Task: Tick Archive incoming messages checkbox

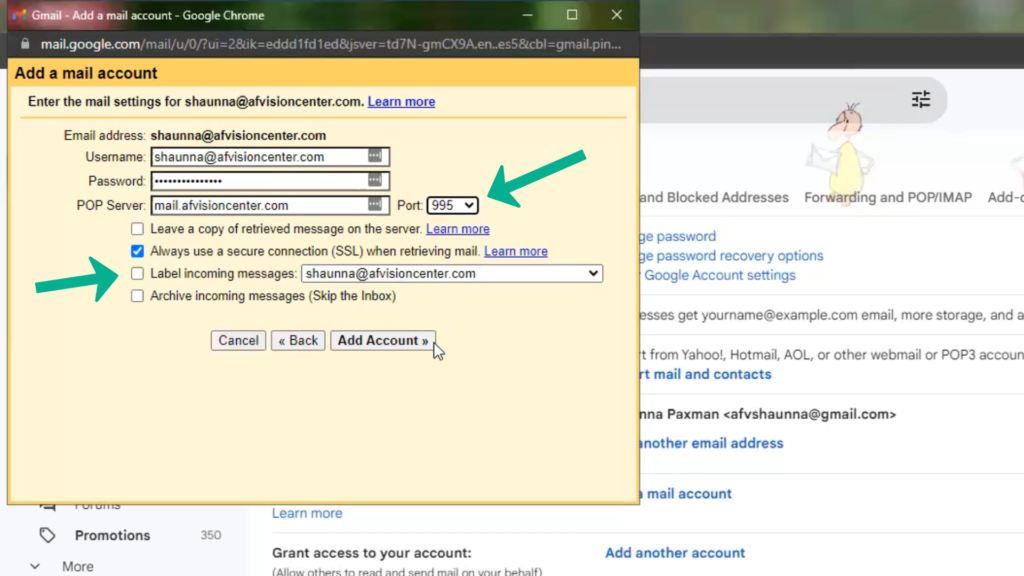Action: click(137, 296)
